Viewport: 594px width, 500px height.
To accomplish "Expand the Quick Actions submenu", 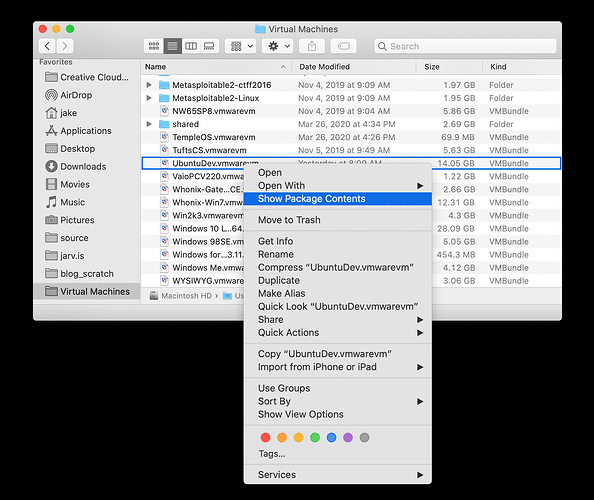I will 338,333.
